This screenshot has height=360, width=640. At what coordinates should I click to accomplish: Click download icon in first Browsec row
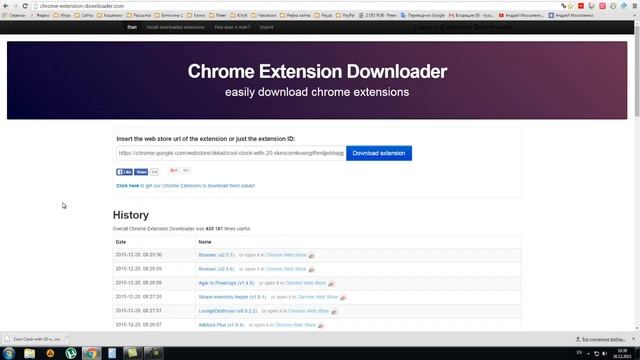(x=311, y=256)
